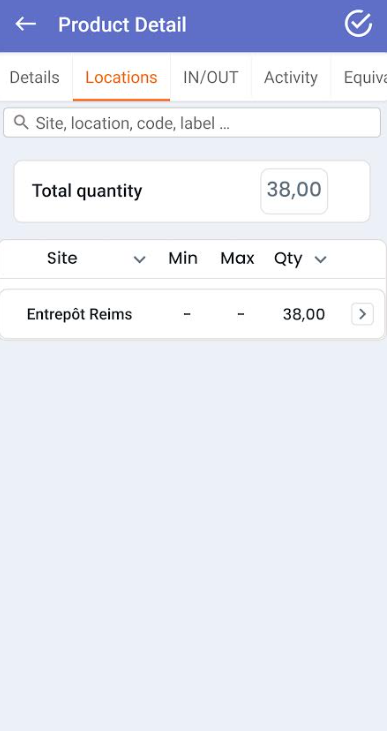Click the Max column header
This screenshot has height=731, width=387.
point(237,258)
